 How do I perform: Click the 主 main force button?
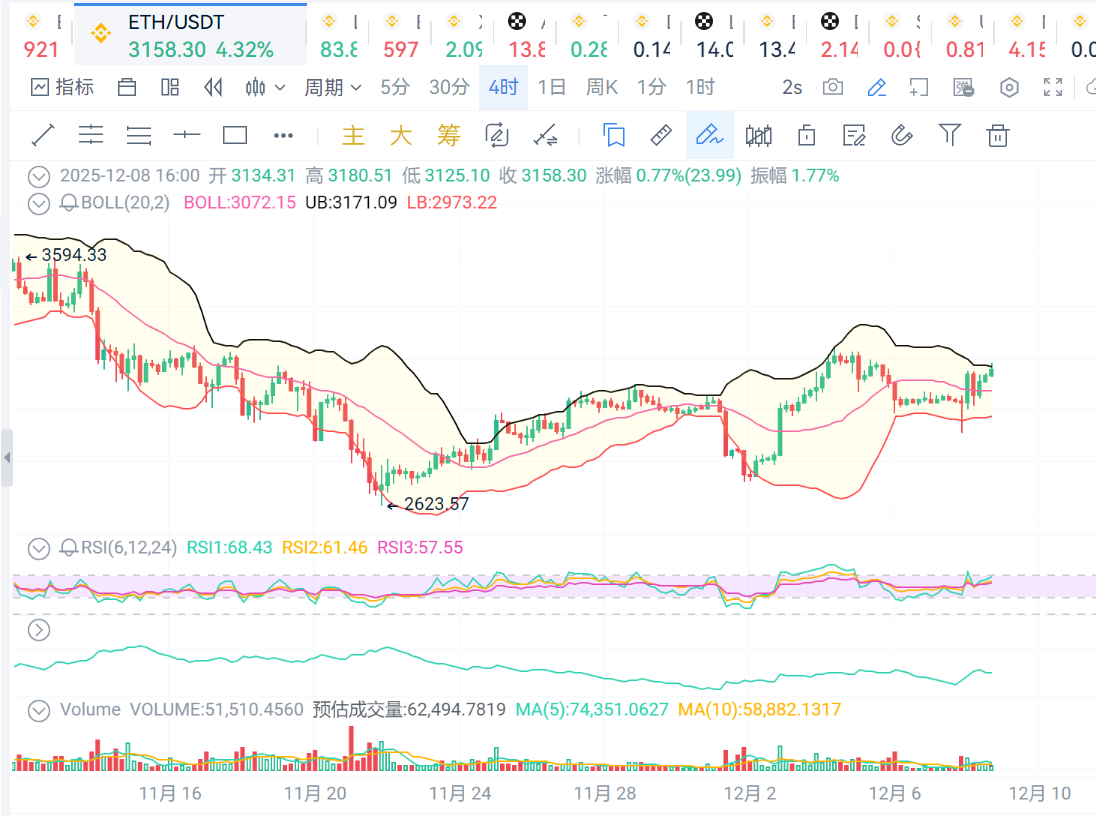[353, 135]
